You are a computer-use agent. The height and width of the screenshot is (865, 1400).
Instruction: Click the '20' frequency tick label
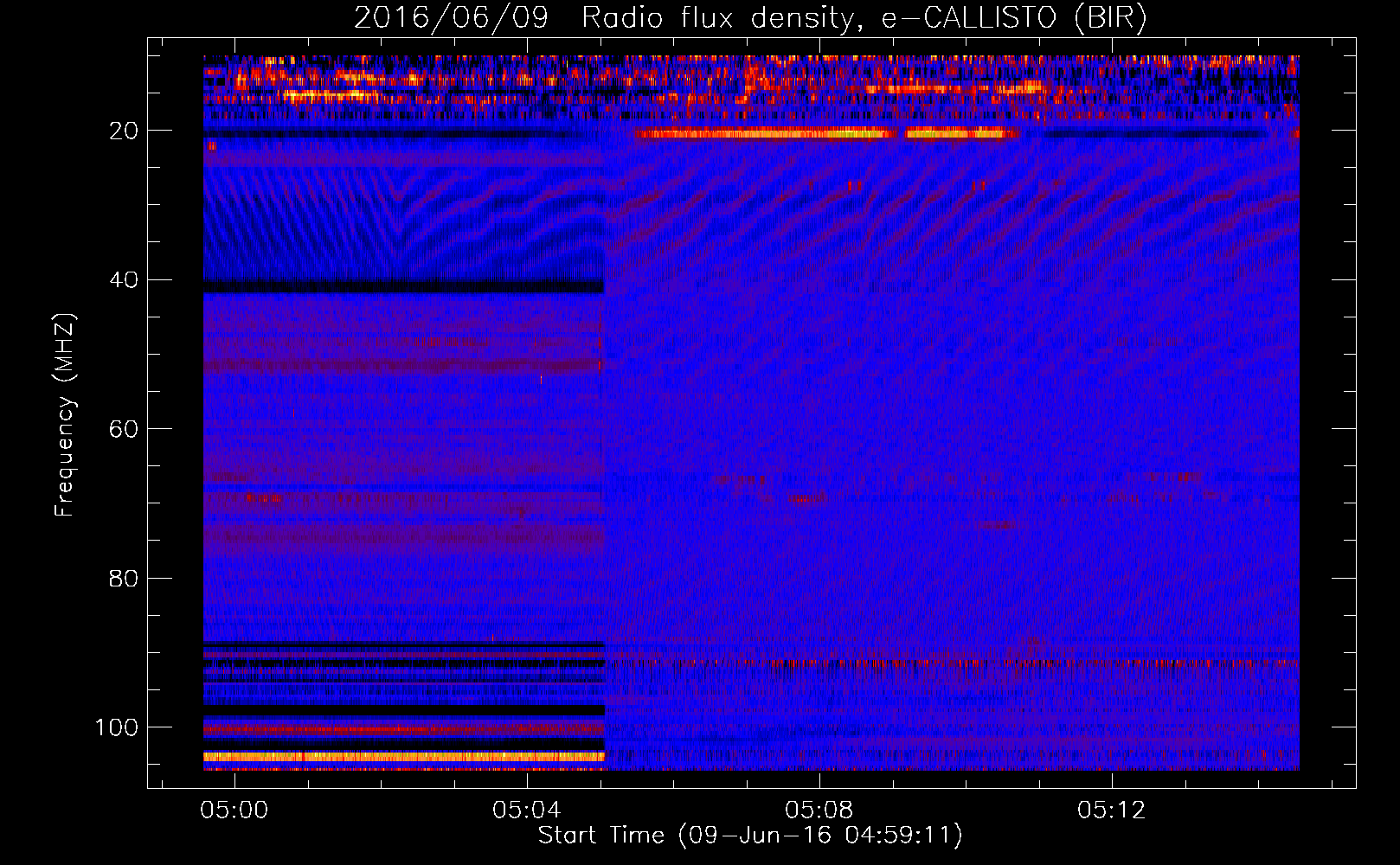124,131
